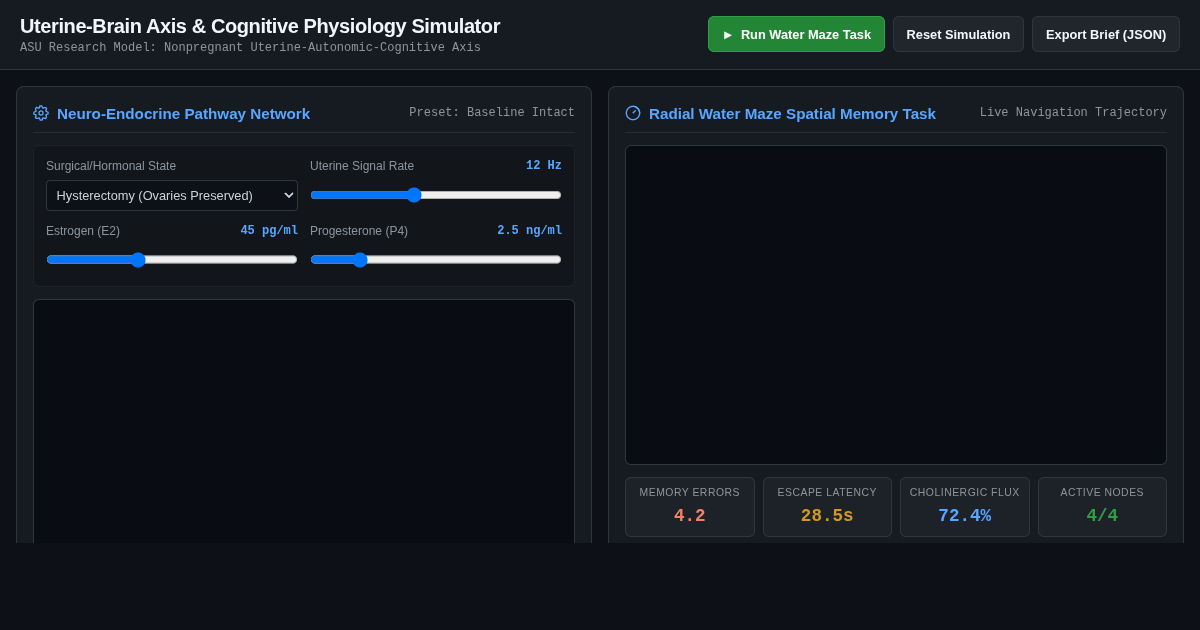Click the ASU Research Model subtitle
This screenshot has width=1200, height=630.
[x=250, y=48]
